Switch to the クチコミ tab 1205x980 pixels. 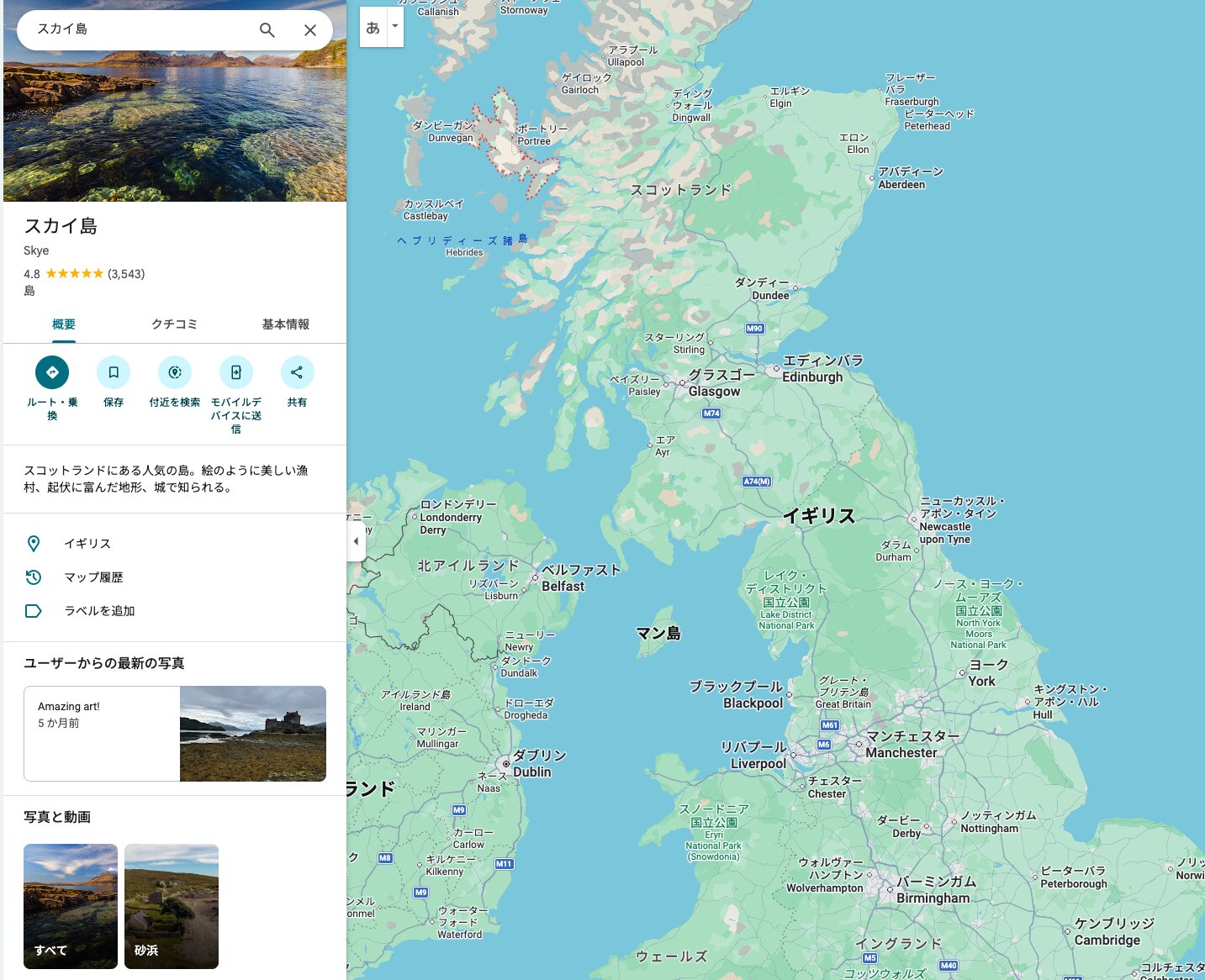click(x=174, y=324)
